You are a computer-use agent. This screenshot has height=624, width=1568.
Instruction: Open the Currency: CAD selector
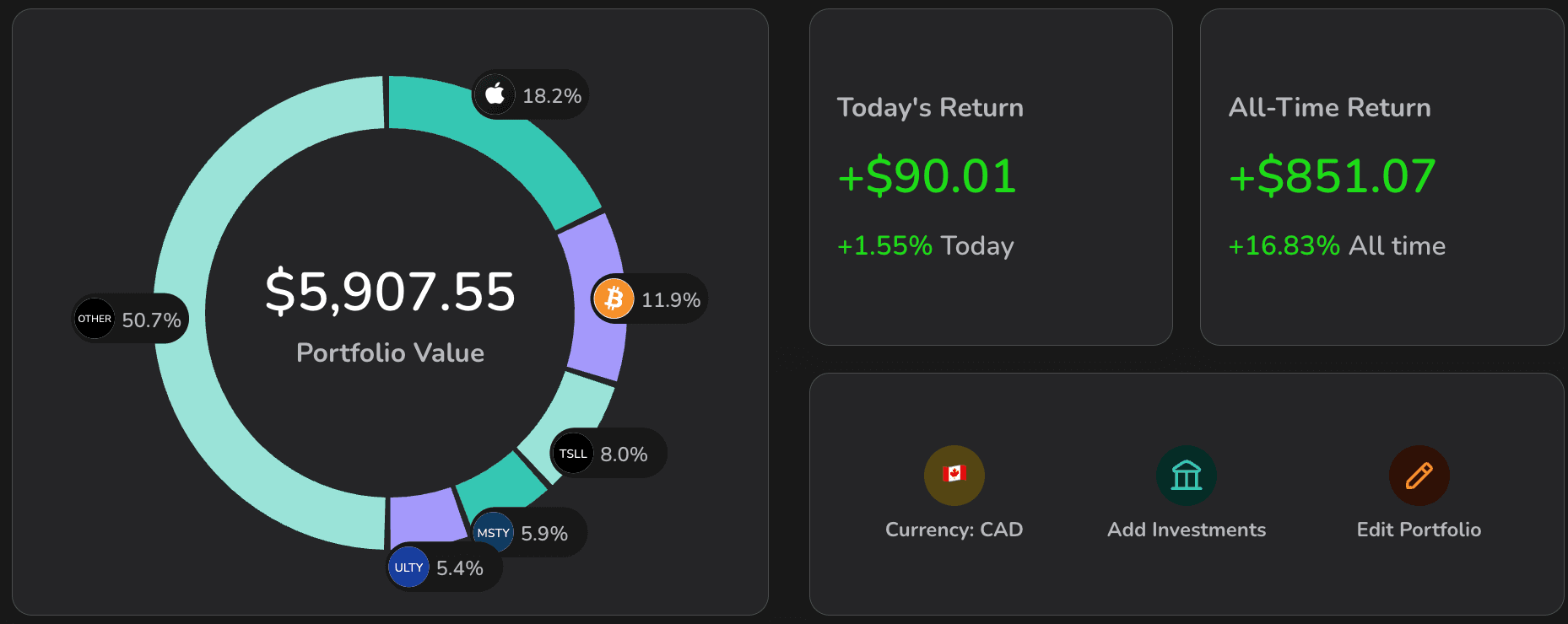coord(954,530)
